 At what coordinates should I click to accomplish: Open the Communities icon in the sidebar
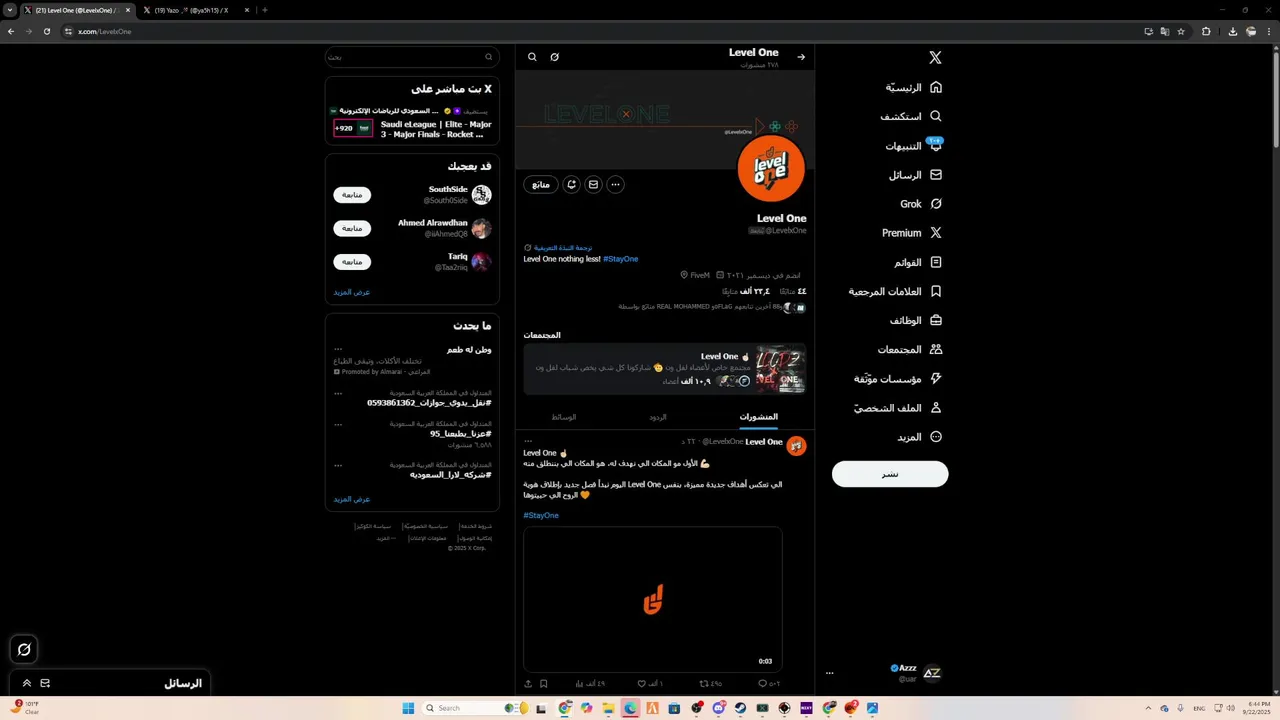pyautogui.click(x=936, y=349)
